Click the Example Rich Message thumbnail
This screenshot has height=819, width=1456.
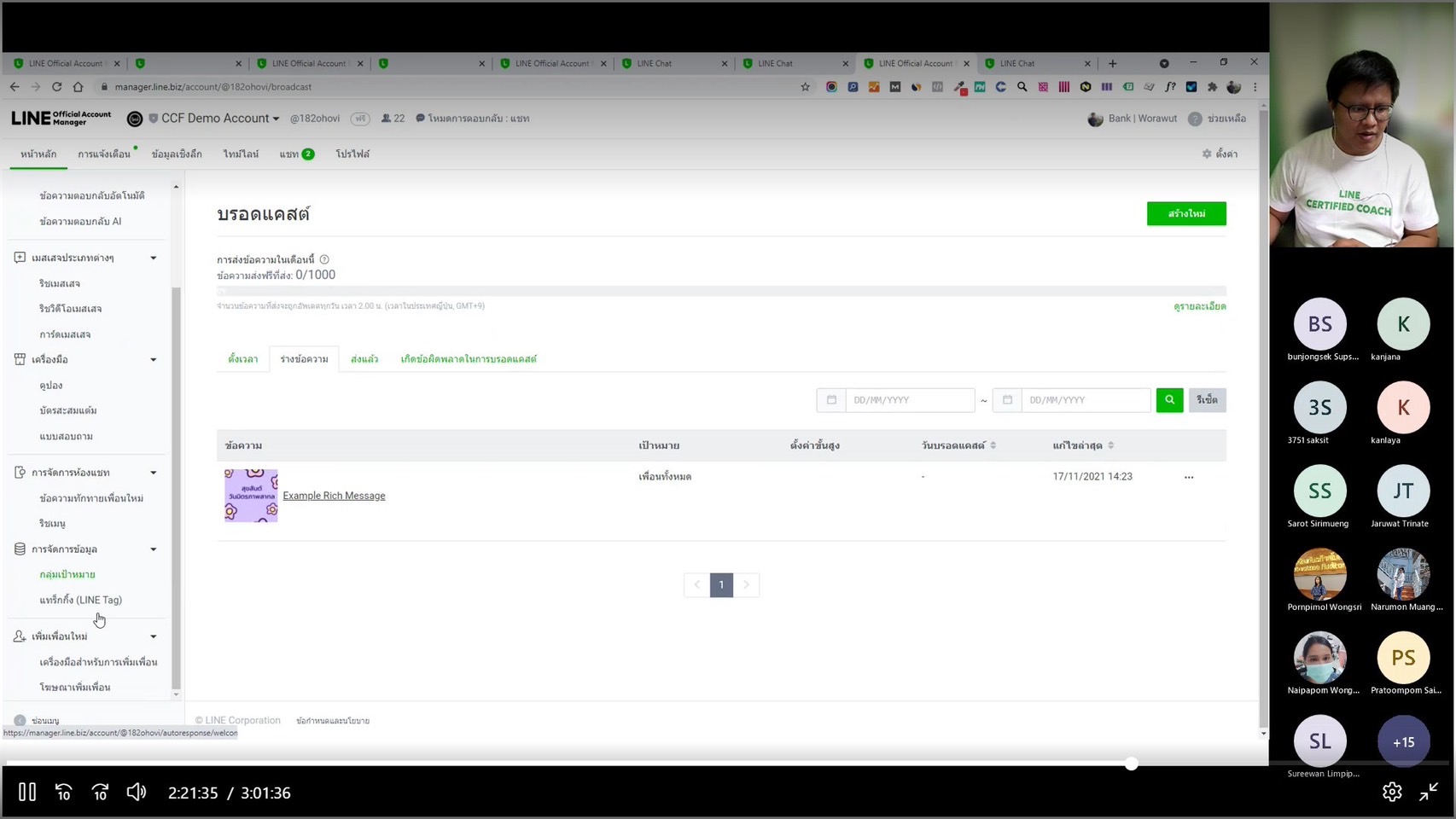(251, 495)
